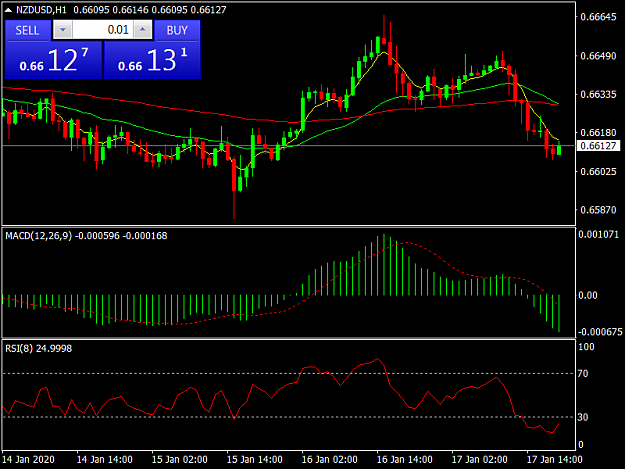Viewport: 625px width, 469px height.
Task: Click the 0.01 volume input field
Action: coord(103,30)
